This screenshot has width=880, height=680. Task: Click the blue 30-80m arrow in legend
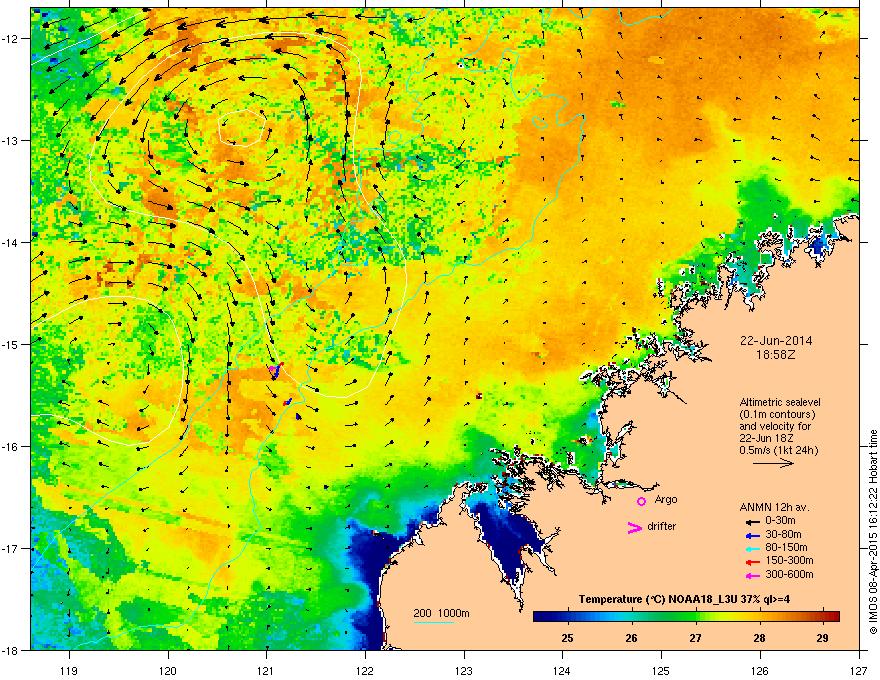[752, 535]
